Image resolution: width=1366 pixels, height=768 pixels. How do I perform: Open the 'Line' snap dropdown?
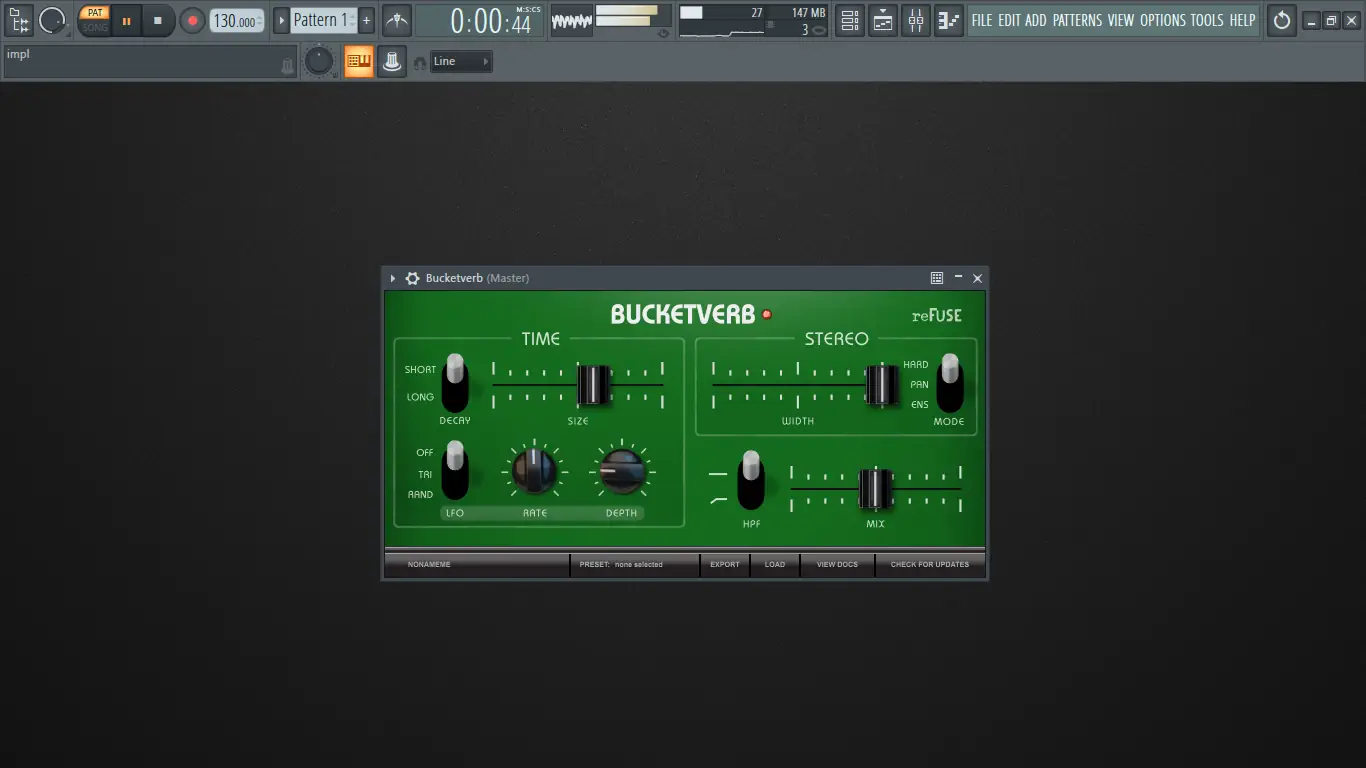click(461, 62)
